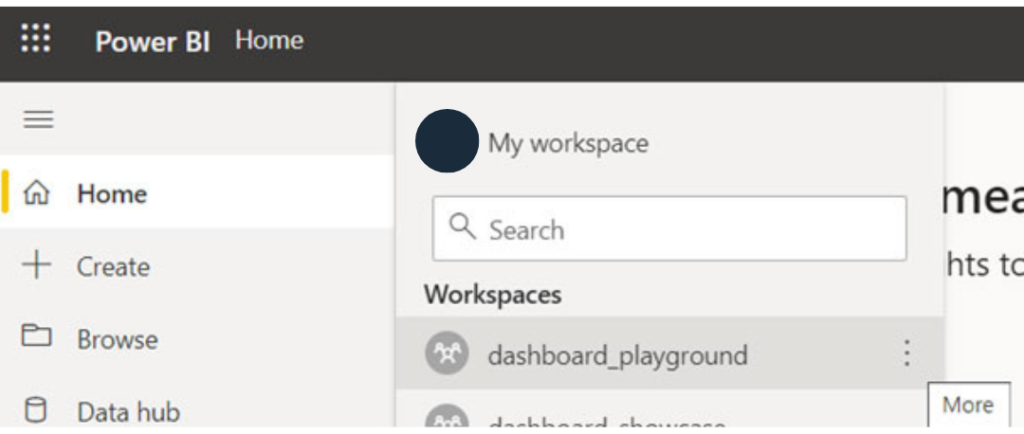
Task: Open Data hub in the left navigation
Action: [128, 412]
